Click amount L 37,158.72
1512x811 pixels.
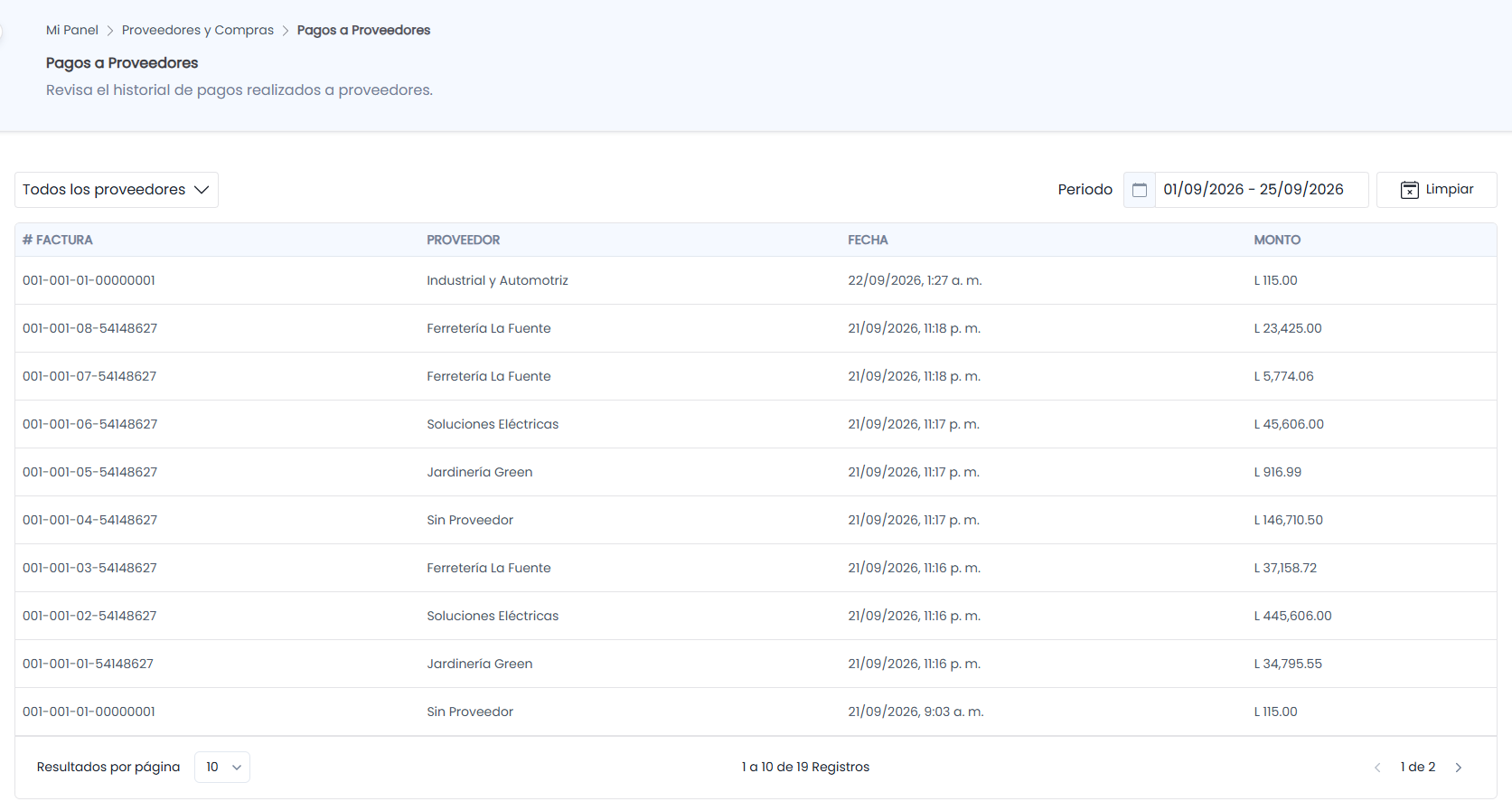(x=1285, y=568)
